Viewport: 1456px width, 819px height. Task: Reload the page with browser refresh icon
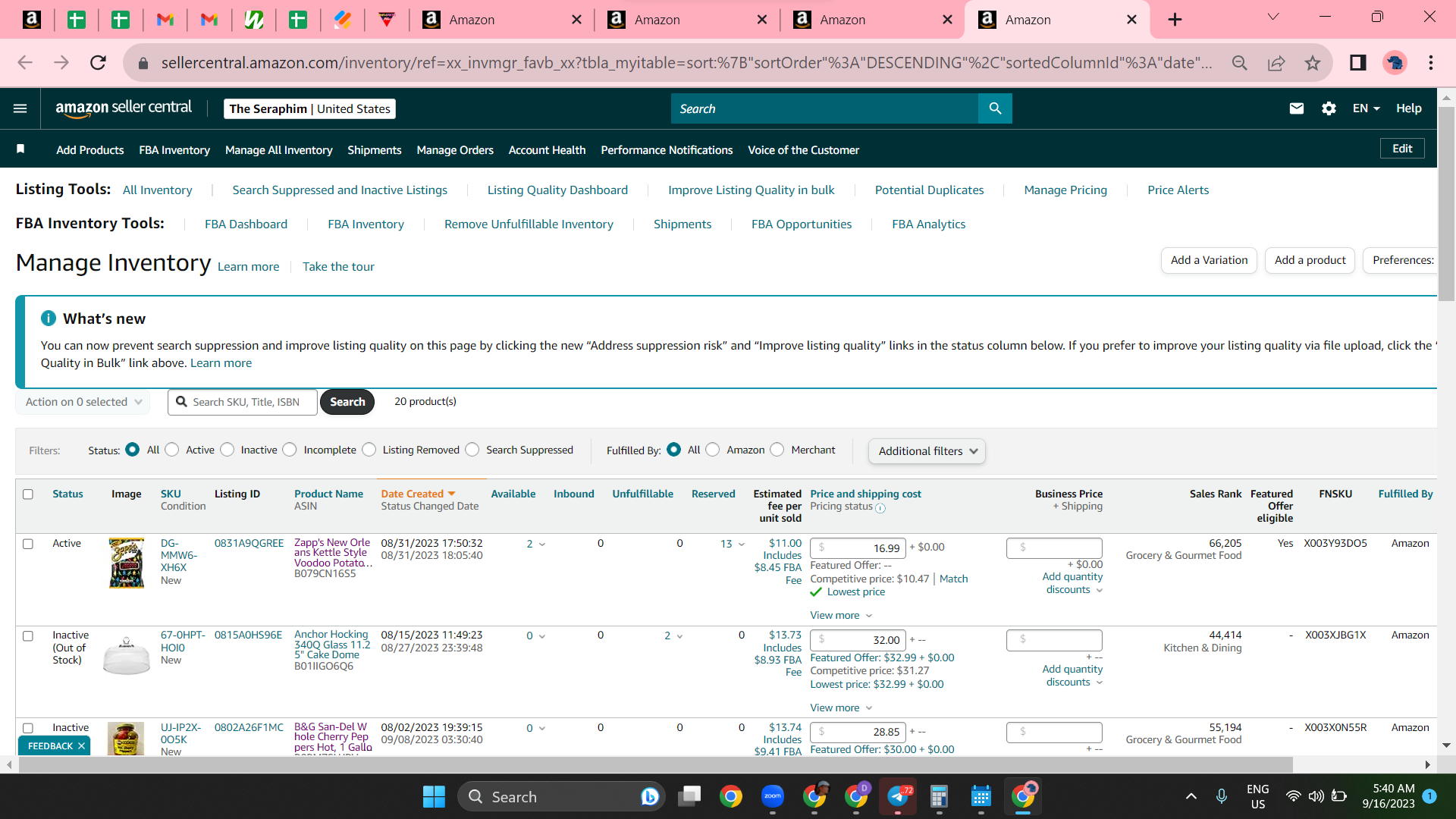pos(98,63)
